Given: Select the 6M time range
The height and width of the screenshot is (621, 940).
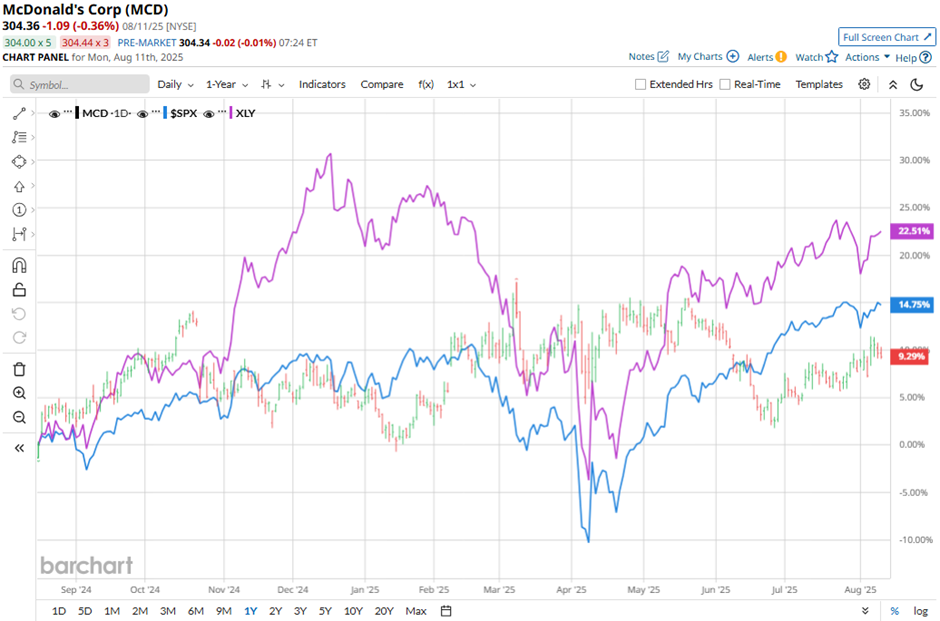Looking at the screenshot, I should pyautogui.click(x=196, y=611).
